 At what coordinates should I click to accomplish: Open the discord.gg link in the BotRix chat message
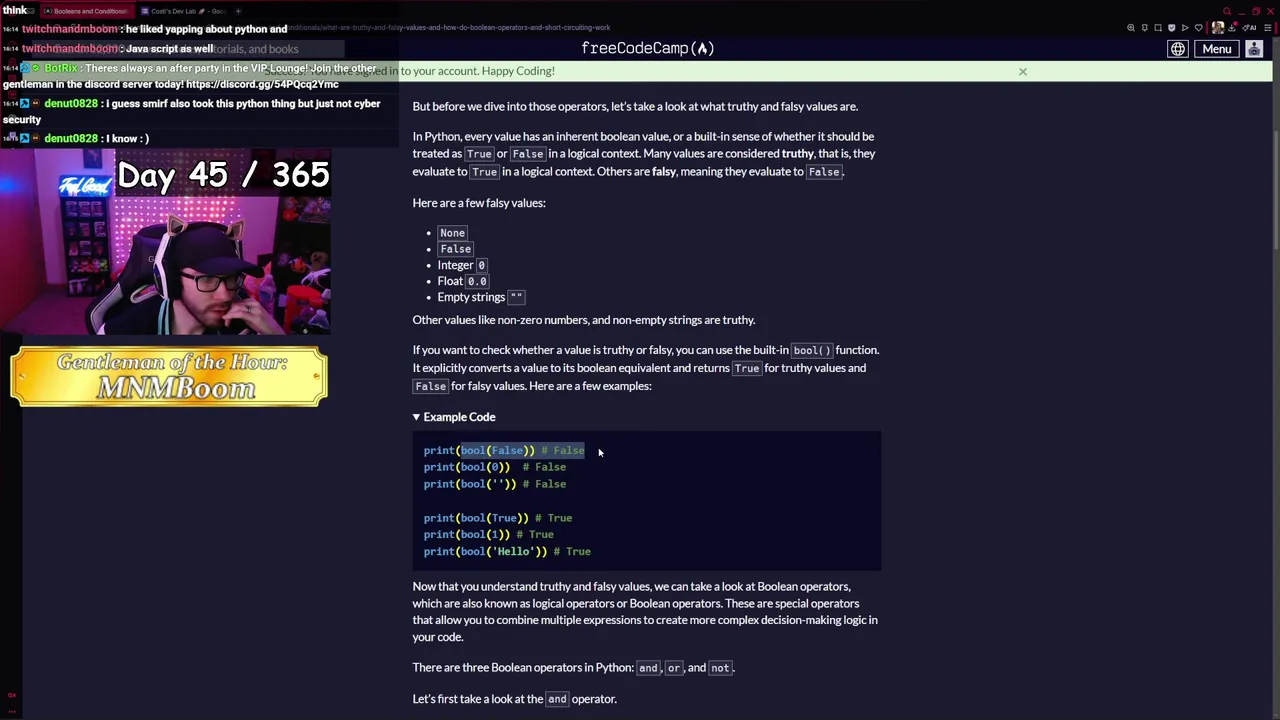pyautogui.click(x=262, y=85)
